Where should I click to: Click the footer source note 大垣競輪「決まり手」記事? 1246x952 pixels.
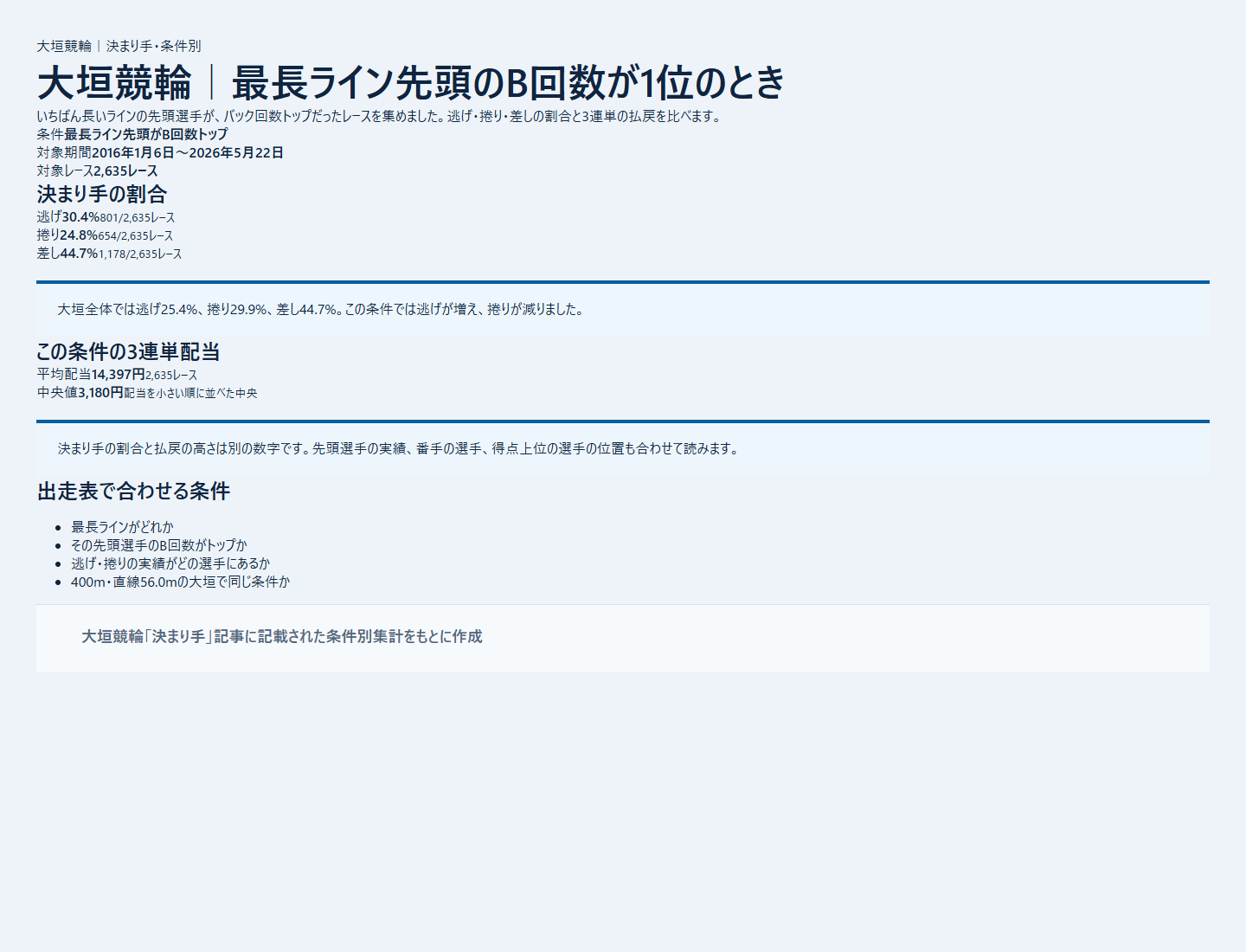tap(282, 636)
